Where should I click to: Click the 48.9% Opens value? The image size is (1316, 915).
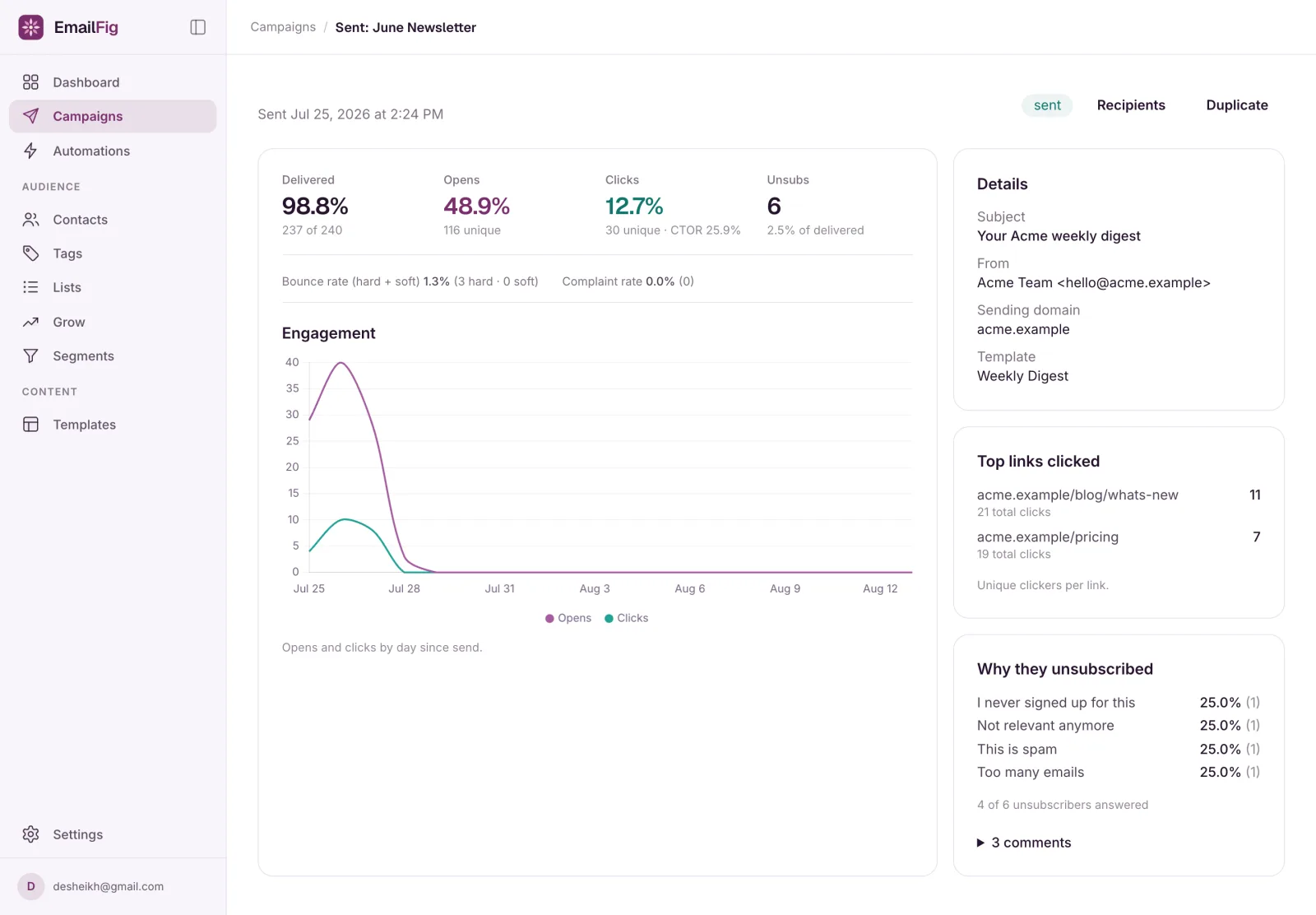point(477,206)
